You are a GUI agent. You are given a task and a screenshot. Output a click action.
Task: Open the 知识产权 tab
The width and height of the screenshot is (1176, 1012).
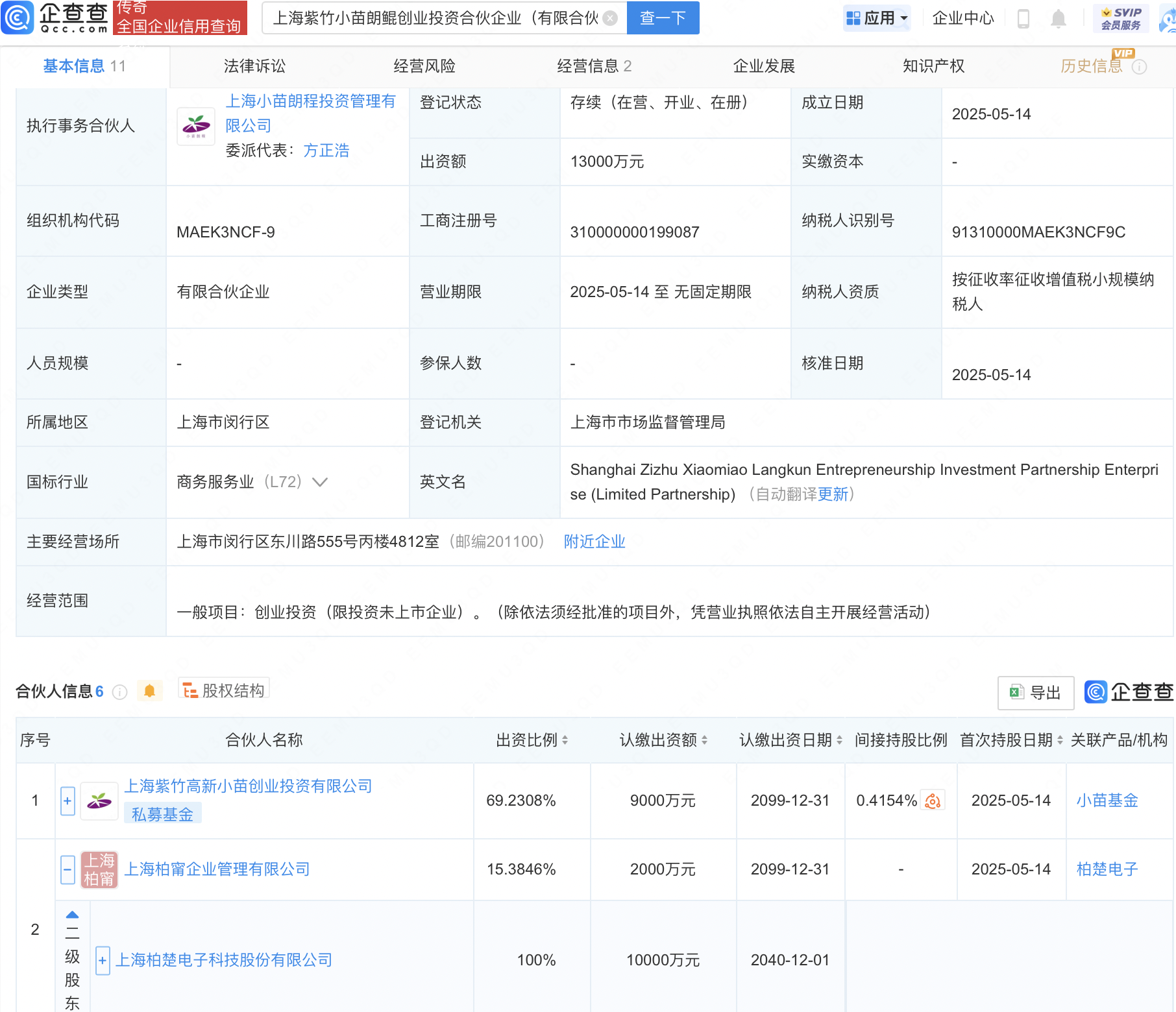point(933,66)
